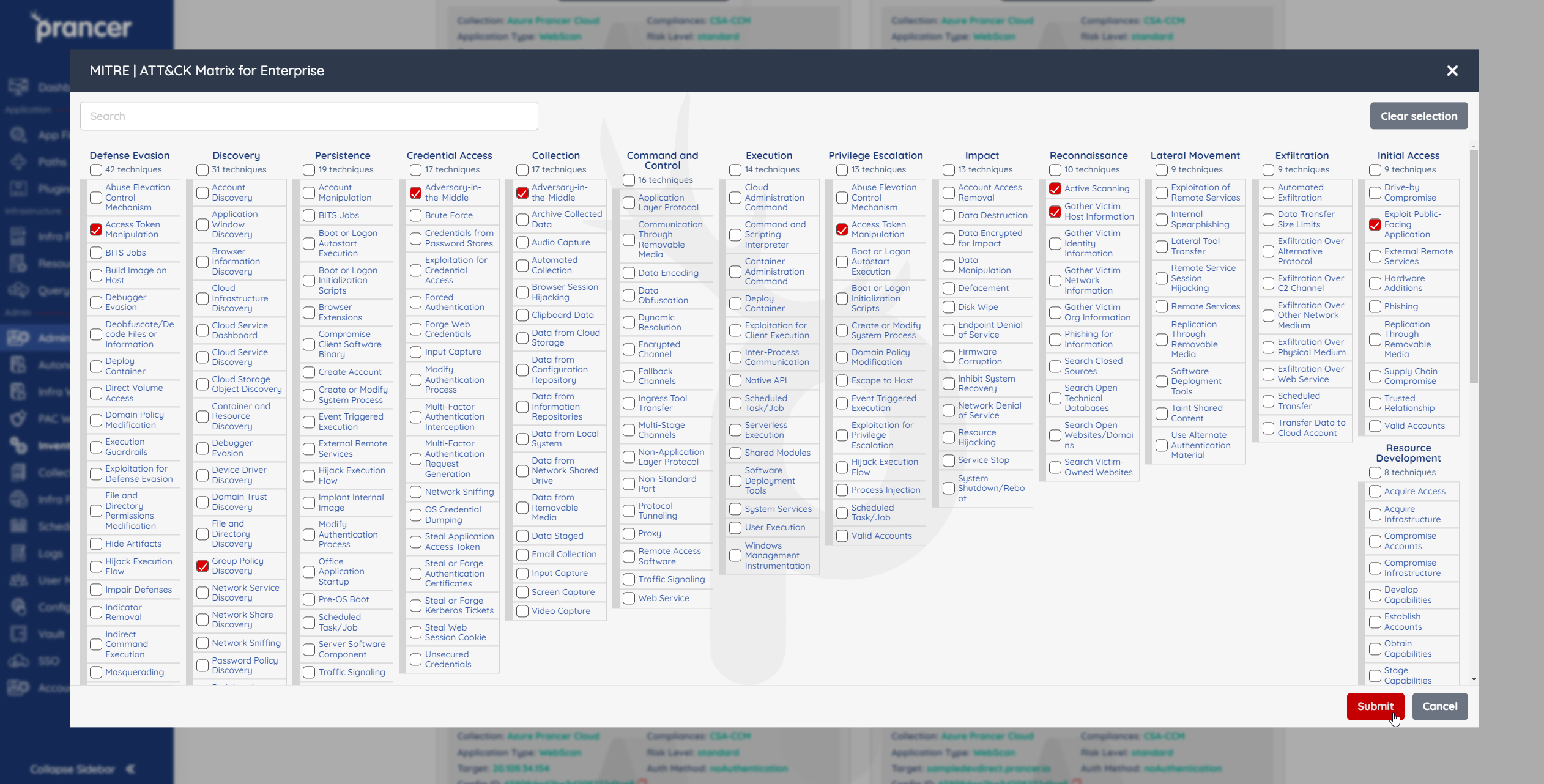The image size is (1544, 784).
Task: Check the Search Closed Sources box
Action: 1055,366
